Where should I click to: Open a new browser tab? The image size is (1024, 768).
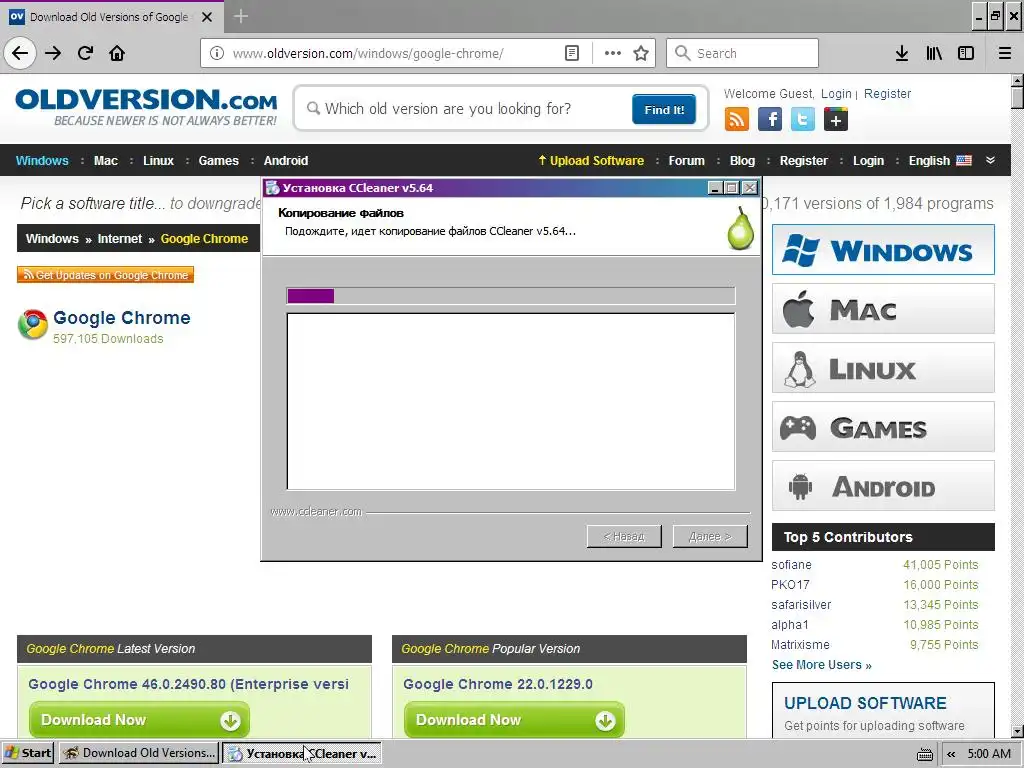[x=241, y=16]
